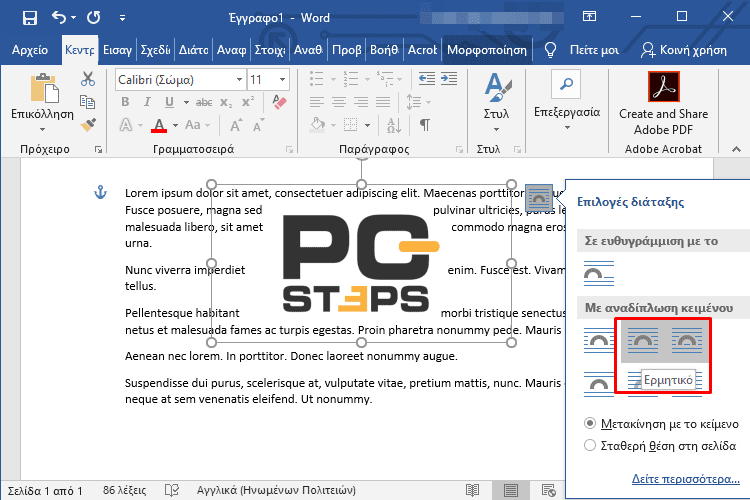Click the layout options button beside image
This screenshot has width=750, height=500.
tap(539, 198)
